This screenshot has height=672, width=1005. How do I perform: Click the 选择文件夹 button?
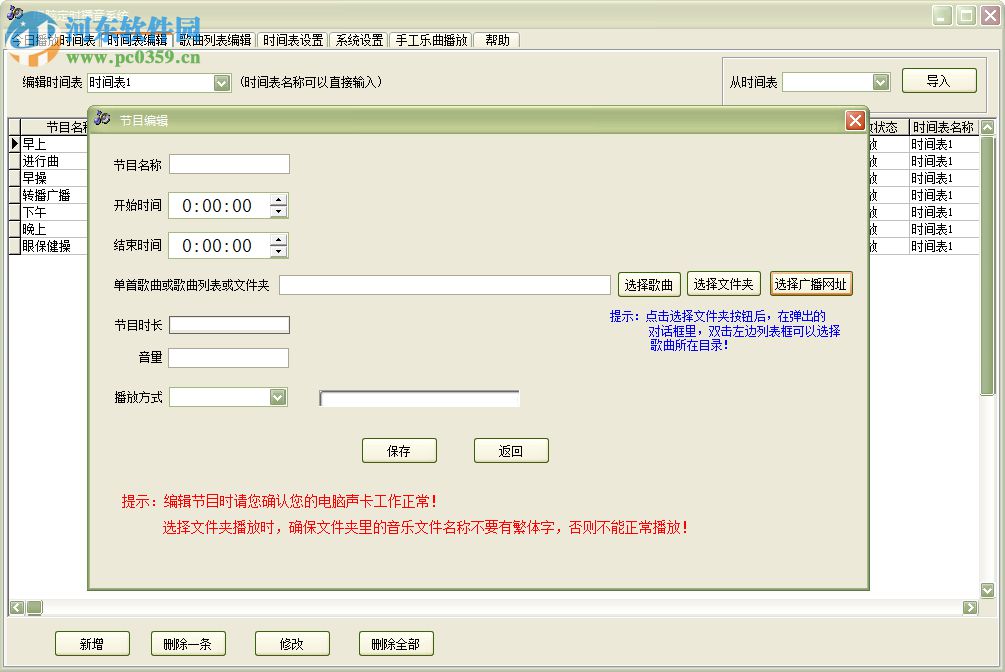[x=724, y=284]
